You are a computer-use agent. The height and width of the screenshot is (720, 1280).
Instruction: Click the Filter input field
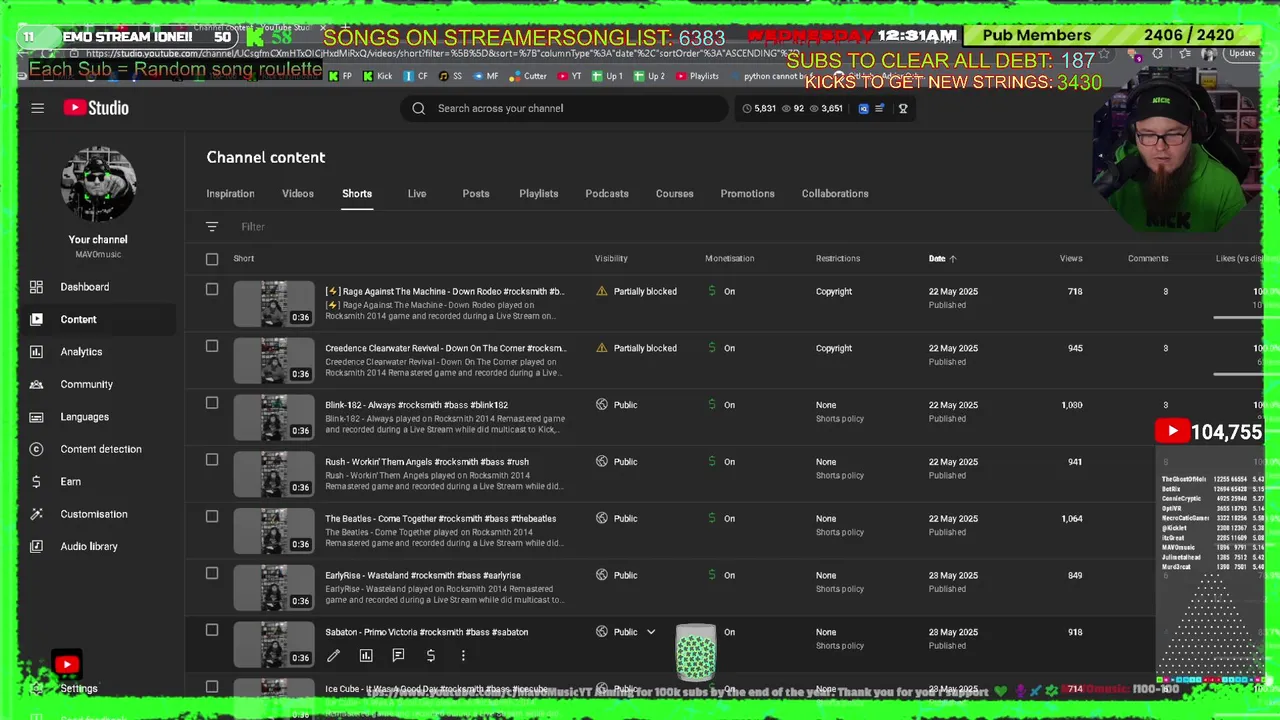click(253, 227)
